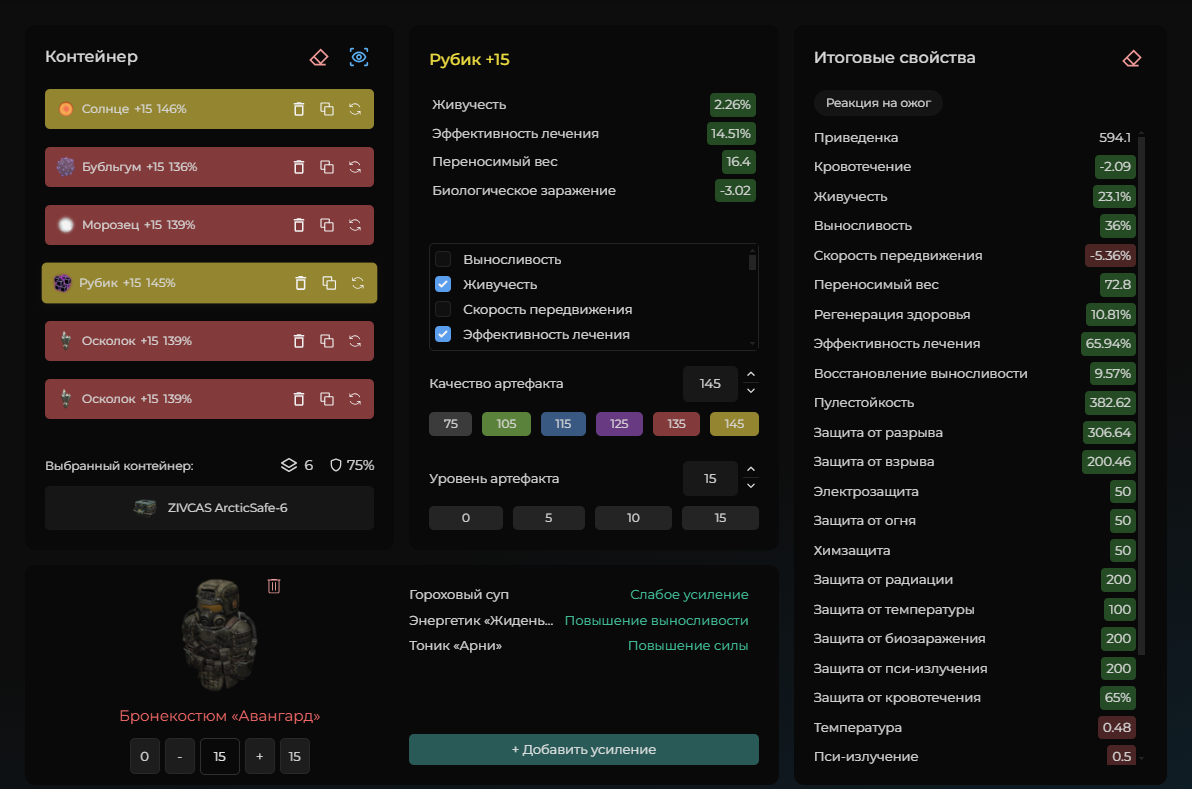
Task: Open Тоник «Арни» boost Повышение силы
Action: click(688, 645)
